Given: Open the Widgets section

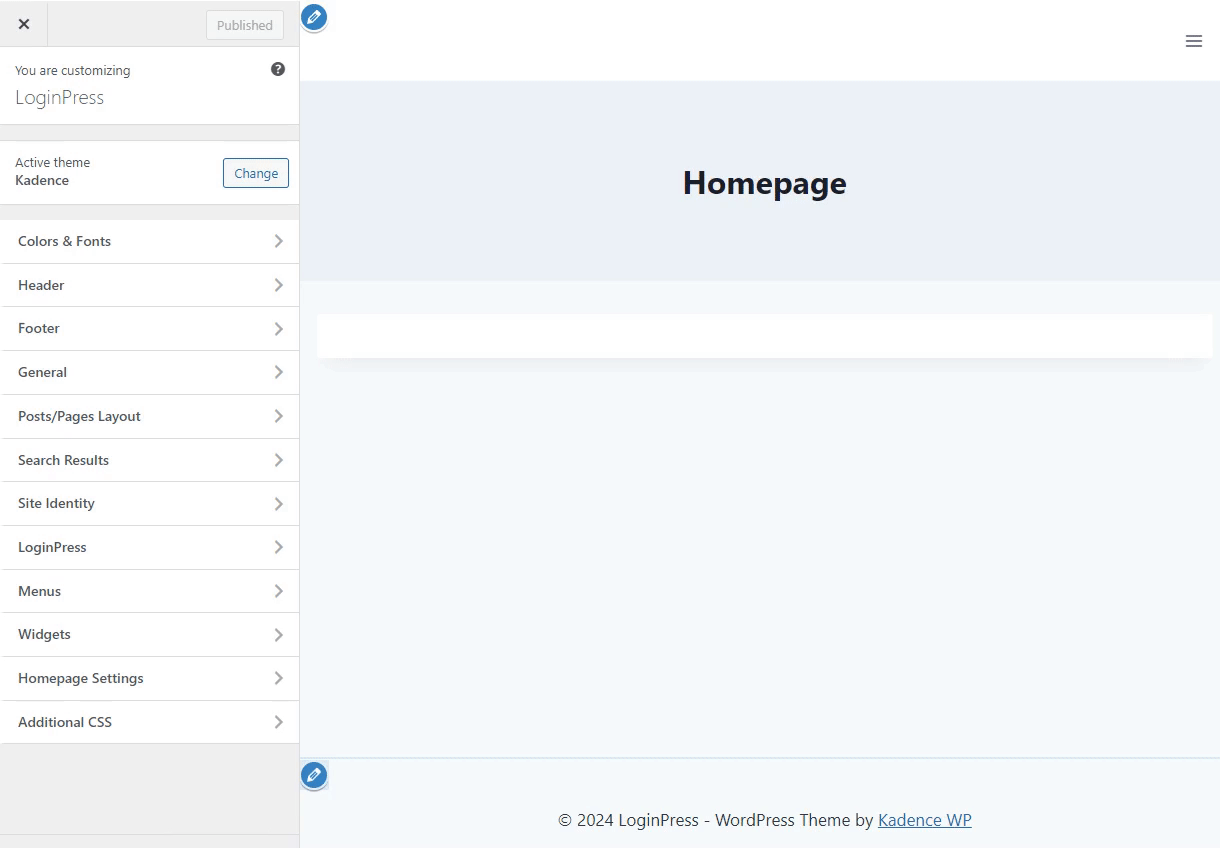Looking at the screenshot, I should pos(150,634).
